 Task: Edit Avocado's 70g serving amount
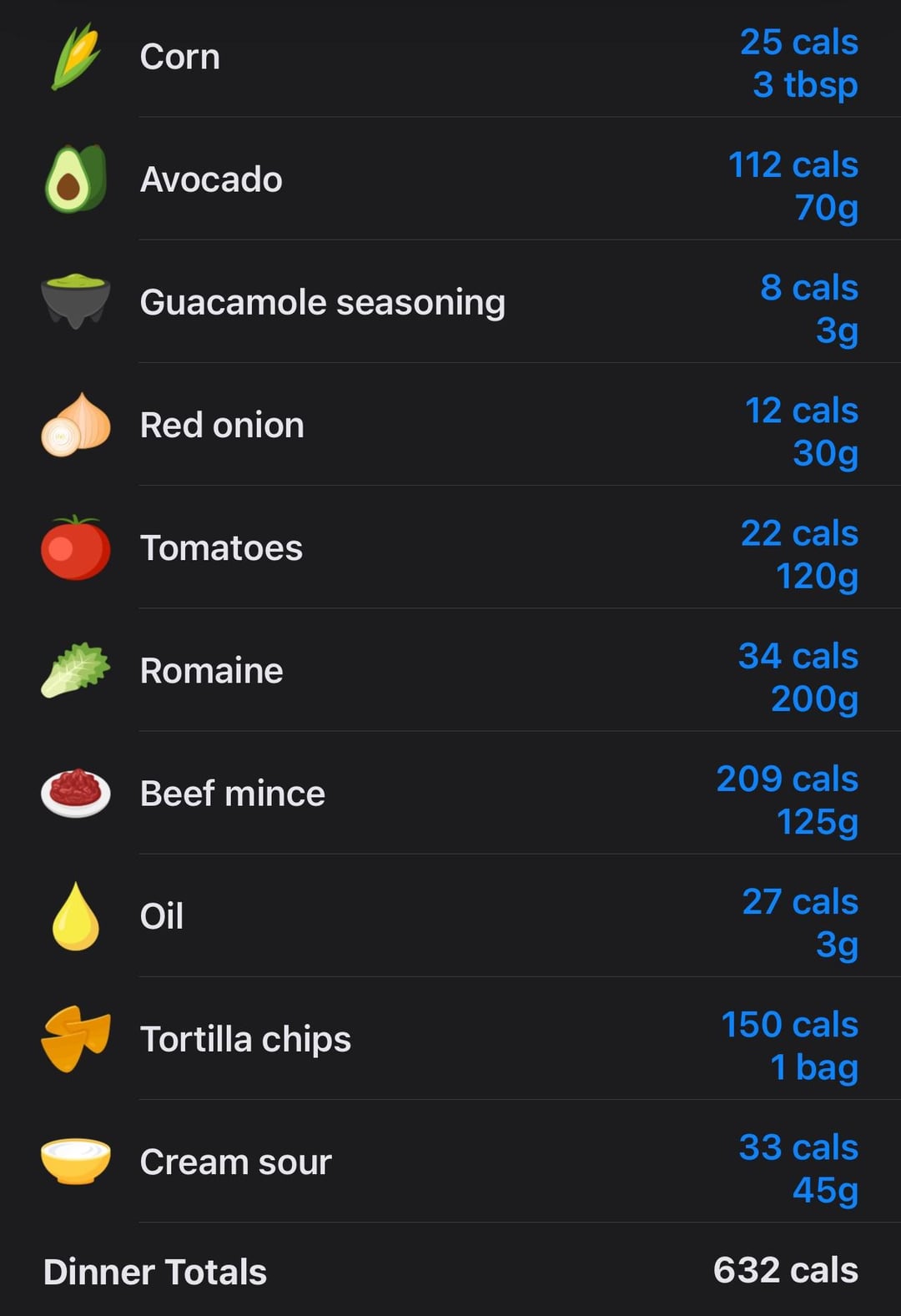point(826,207)
